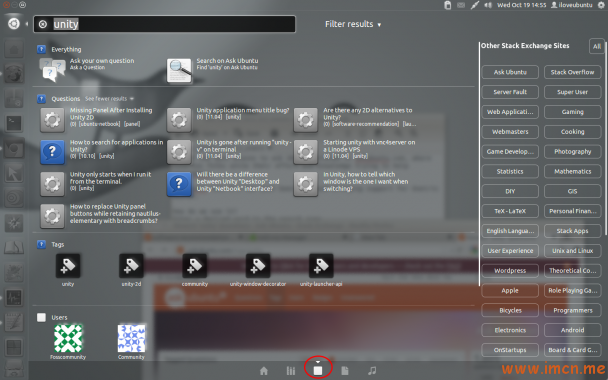This screenshot has height=380, width=608.
Task: Pick the Apple filter
Action: 510,290
